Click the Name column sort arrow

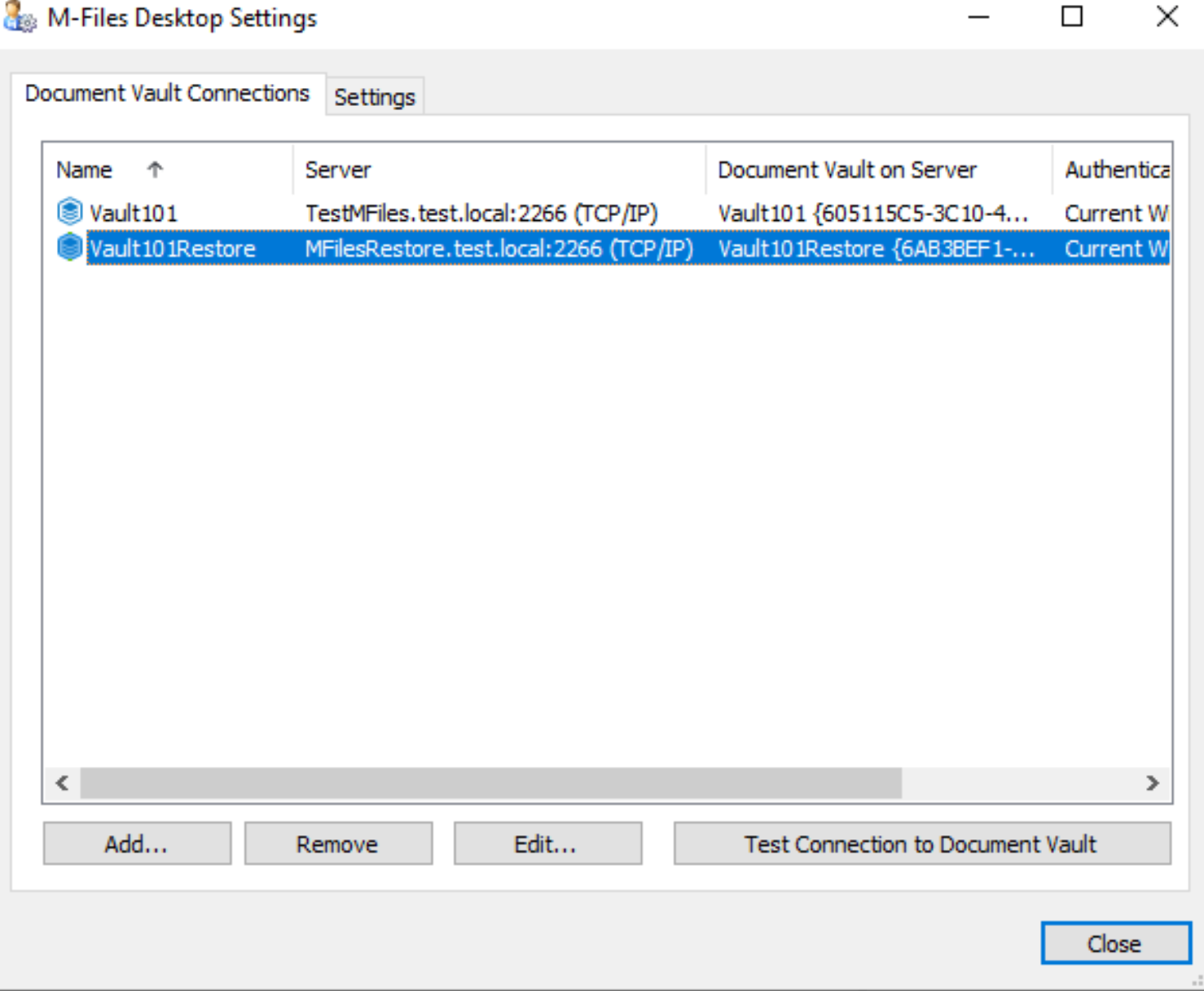pyautogui.click(x=155, y=169)
